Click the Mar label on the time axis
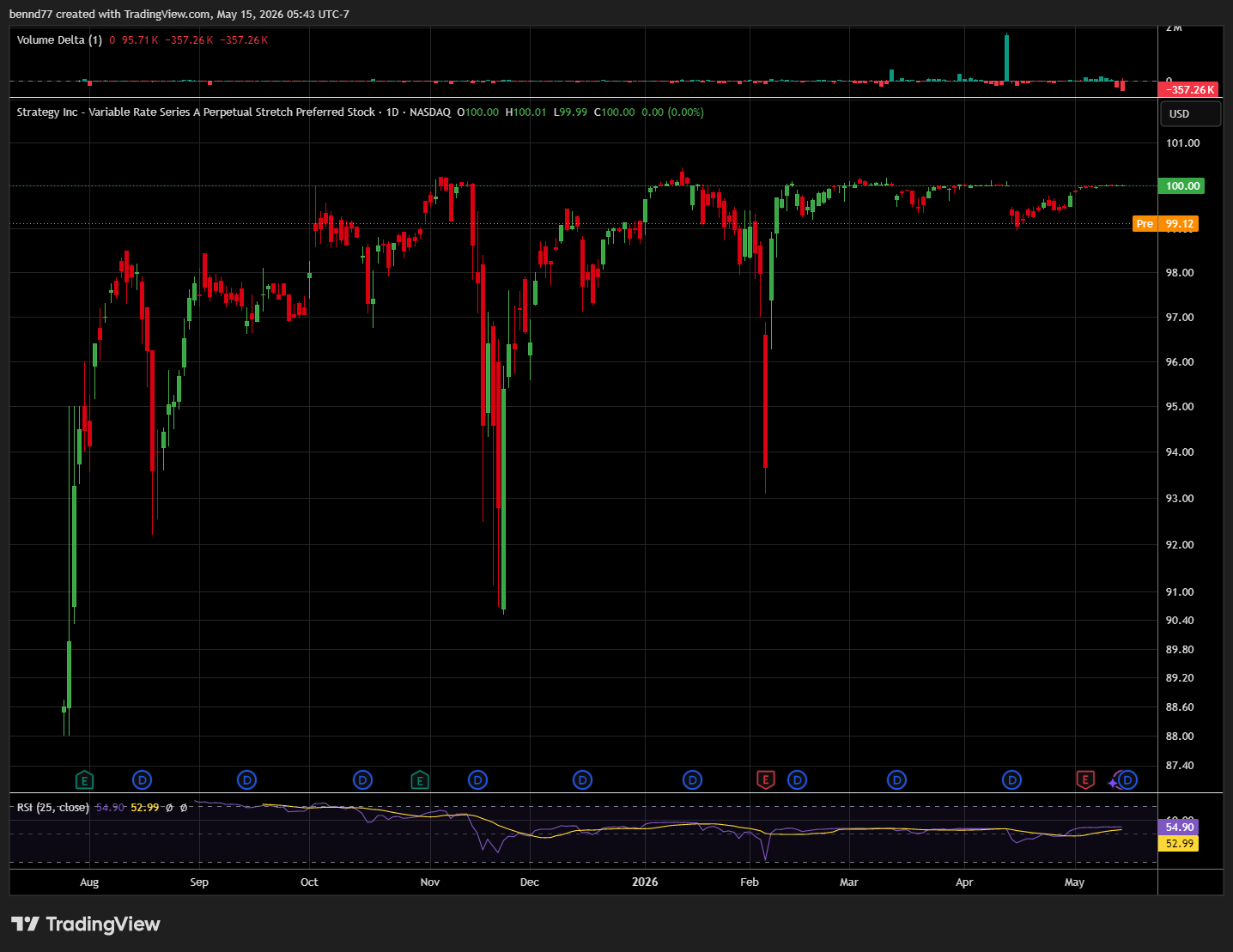 [x=849, y=882]
